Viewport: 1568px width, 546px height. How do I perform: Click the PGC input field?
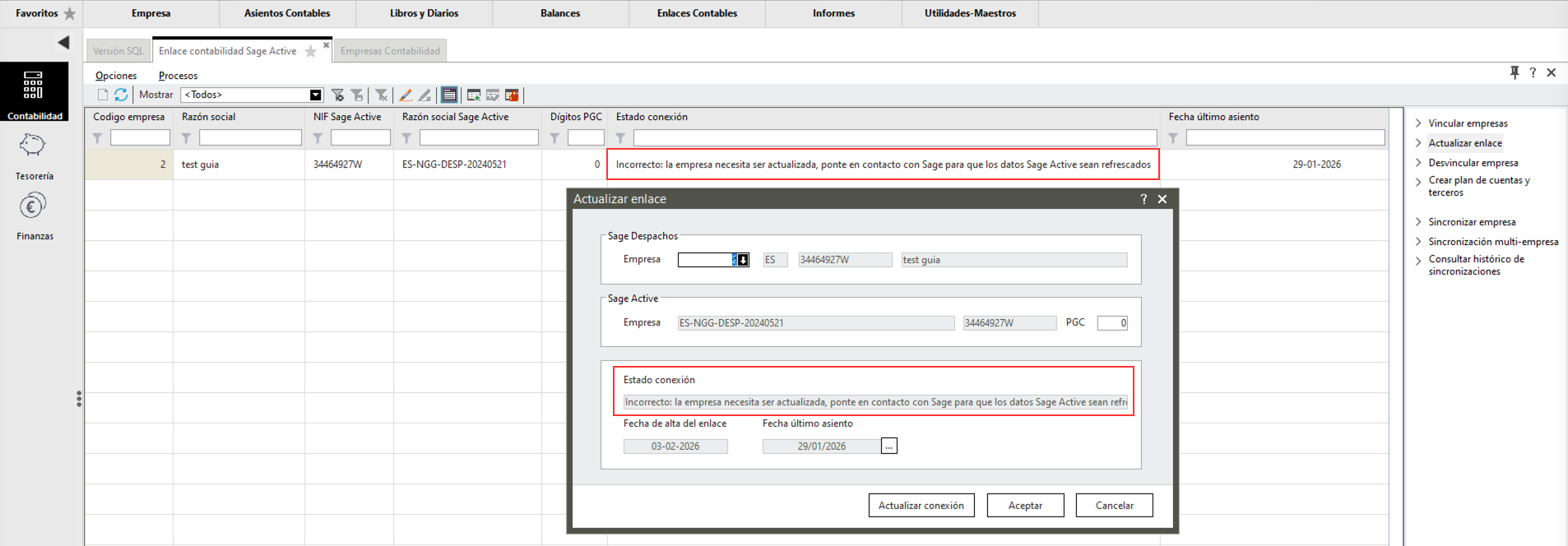click(x=1111, y=323)
